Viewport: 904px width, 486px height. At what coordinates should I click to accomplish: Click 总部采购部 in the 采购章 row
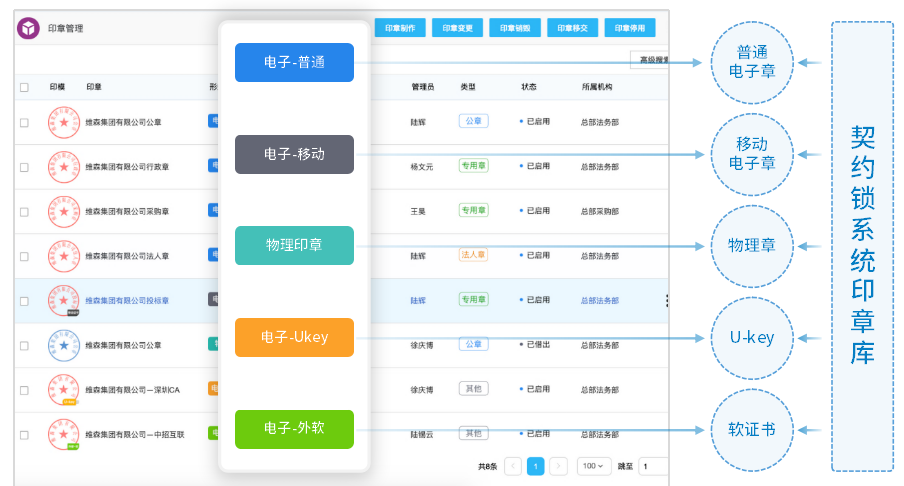click(600, 212)
